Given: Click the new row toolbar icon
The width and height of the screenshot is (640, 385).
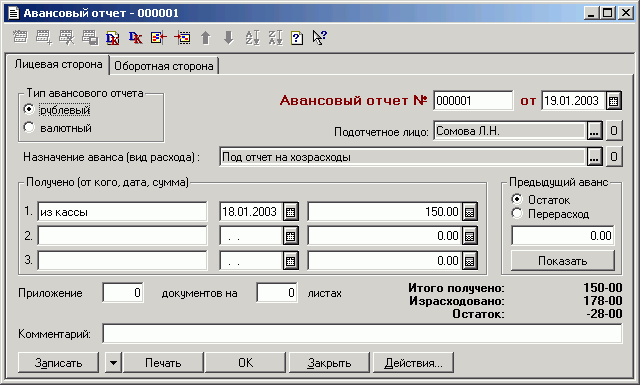Looking at the screenshot, I should (x=20, y=38).
